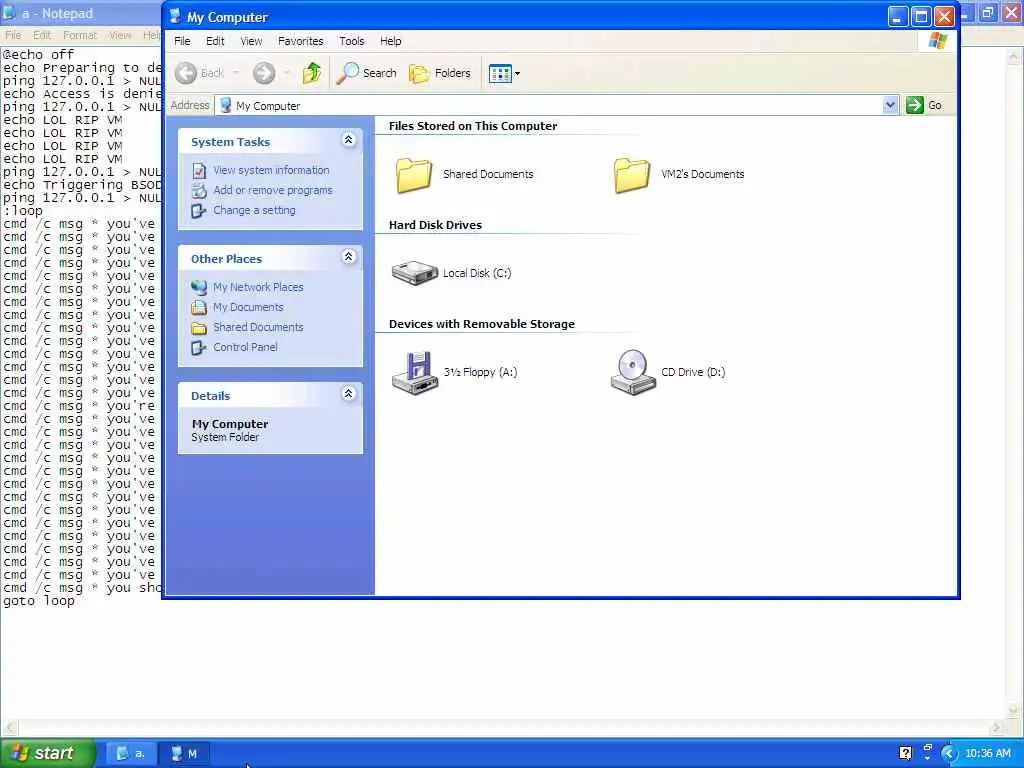Click the Windows flag logo icon
The height and width of the screenshot is (768, 1024).
937,40
